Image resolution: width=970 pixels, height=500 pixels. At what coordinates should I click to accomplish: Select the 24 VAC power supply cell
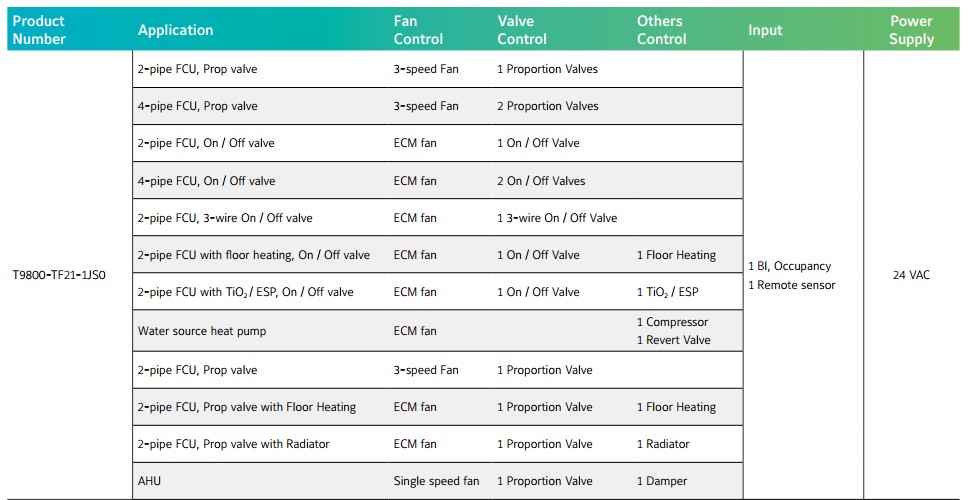pyautogui.click(x=911, y=274)
